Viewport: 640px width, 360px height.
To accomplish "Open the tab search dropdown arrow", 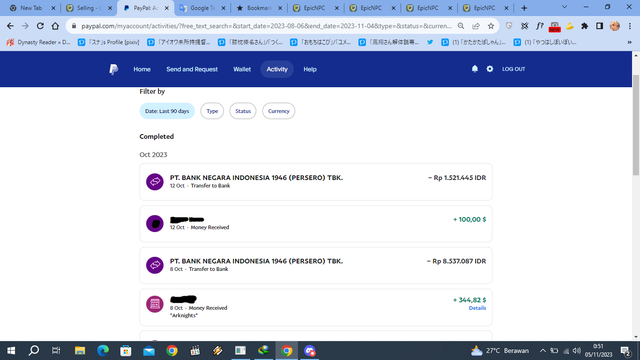I will tap(564, 7).
